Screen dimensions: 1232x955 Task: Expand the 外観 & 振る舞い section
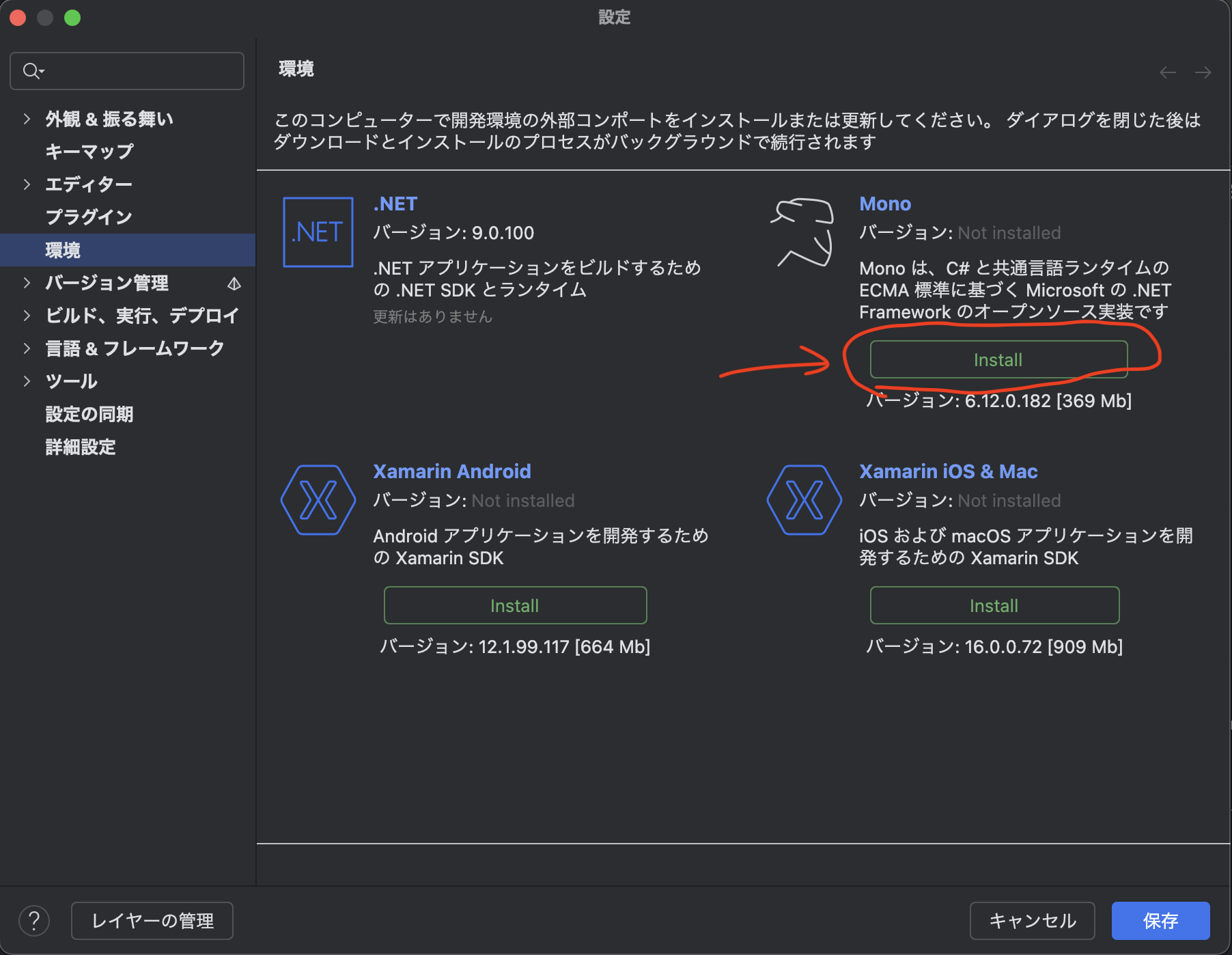27,118
